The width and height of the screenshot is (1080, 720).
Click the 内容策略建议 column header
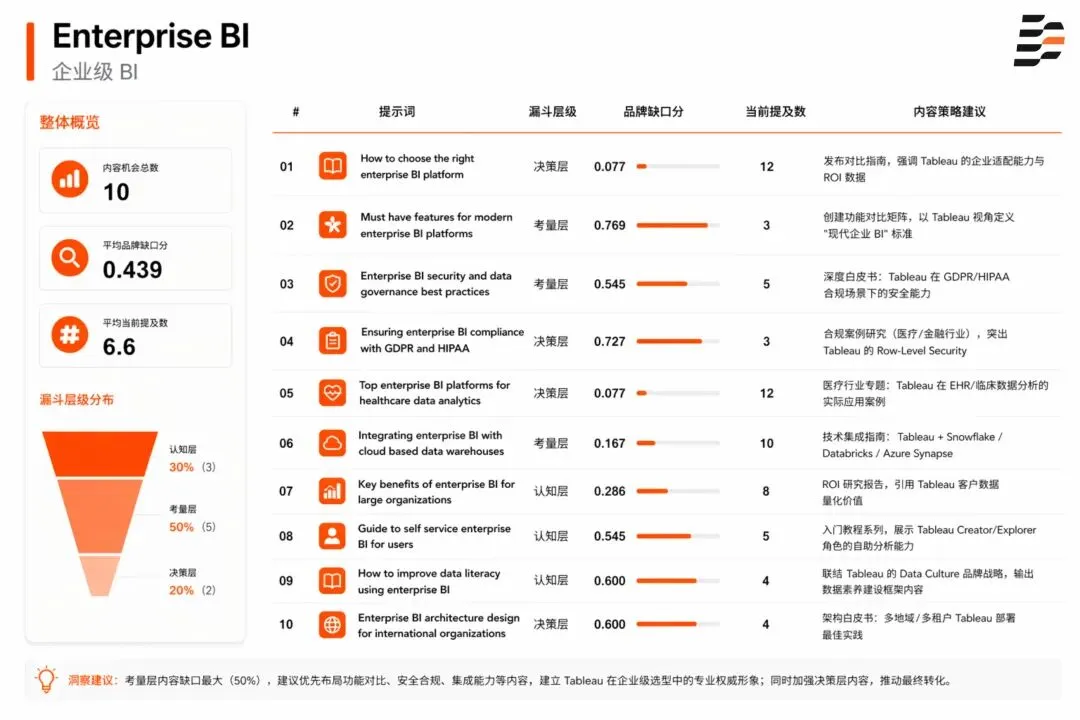[x=949, y=112]
